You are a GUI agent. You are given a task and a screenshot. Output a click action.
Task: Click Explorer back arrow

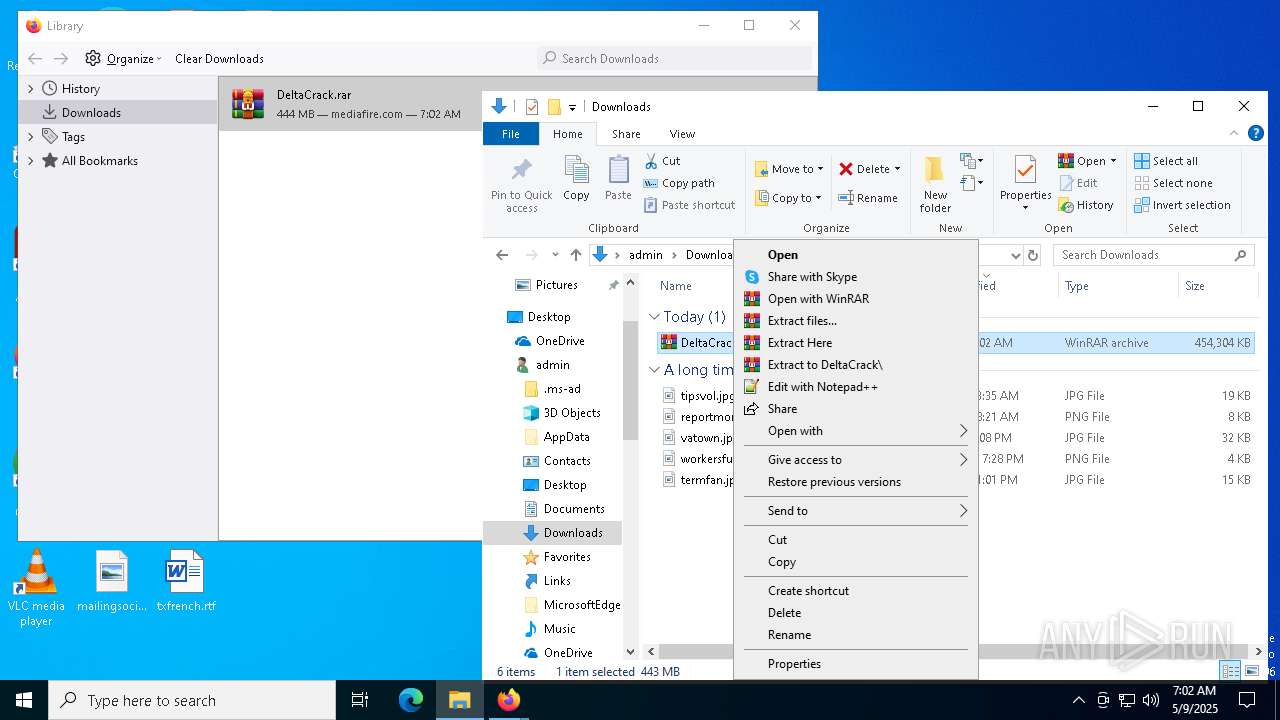click(502, 255)
